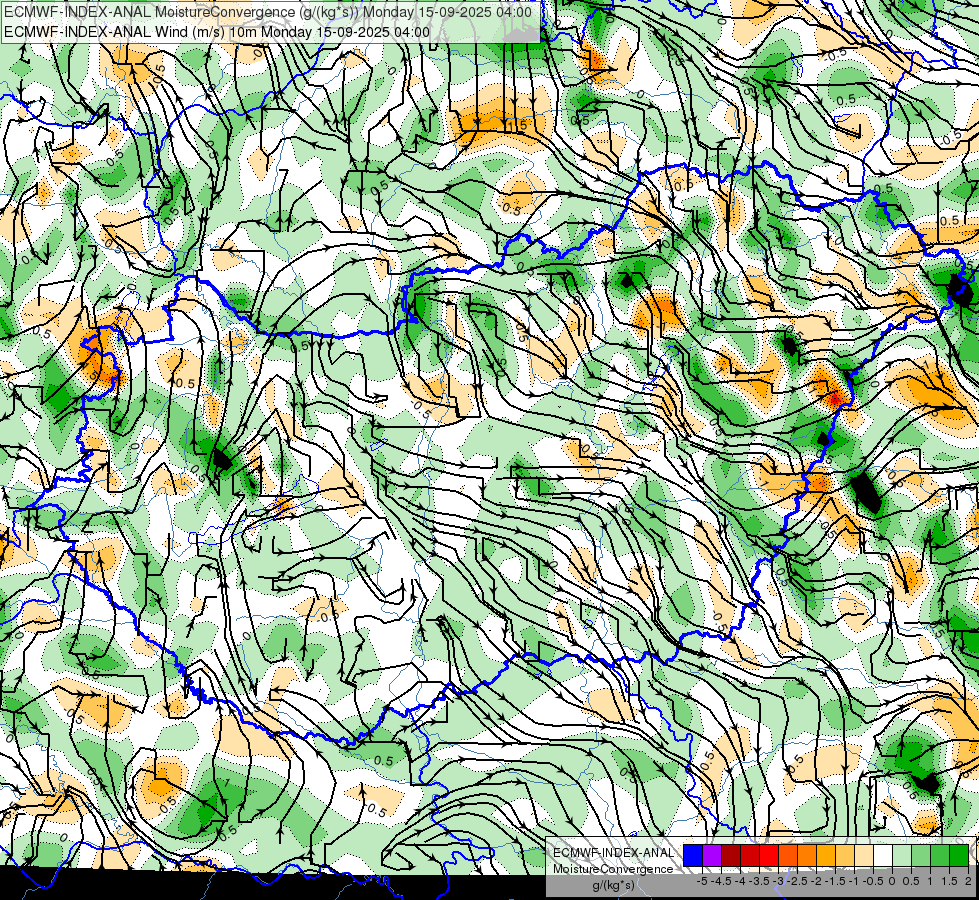Viewport: 979px width, 900px height.
Task: Pick the light green swatch for 0.5 to 1
Action: (921, 855)
